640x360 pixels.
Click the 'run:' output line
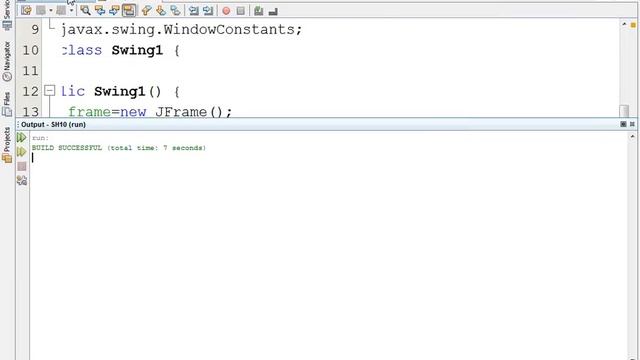tap(40, 138)
